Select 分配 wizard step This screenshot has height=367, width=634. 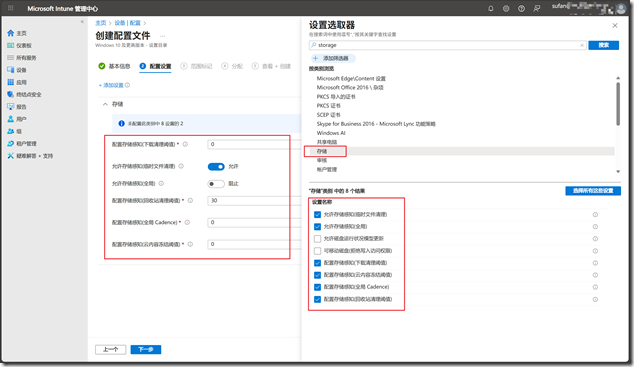232,66
